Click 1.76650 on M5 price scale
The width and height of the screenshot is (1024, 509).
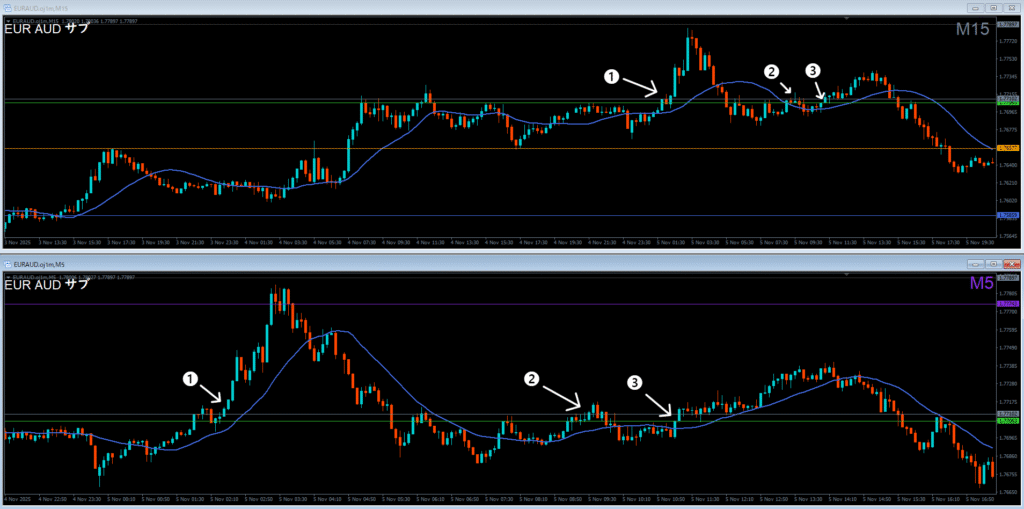coord(1006,492)
